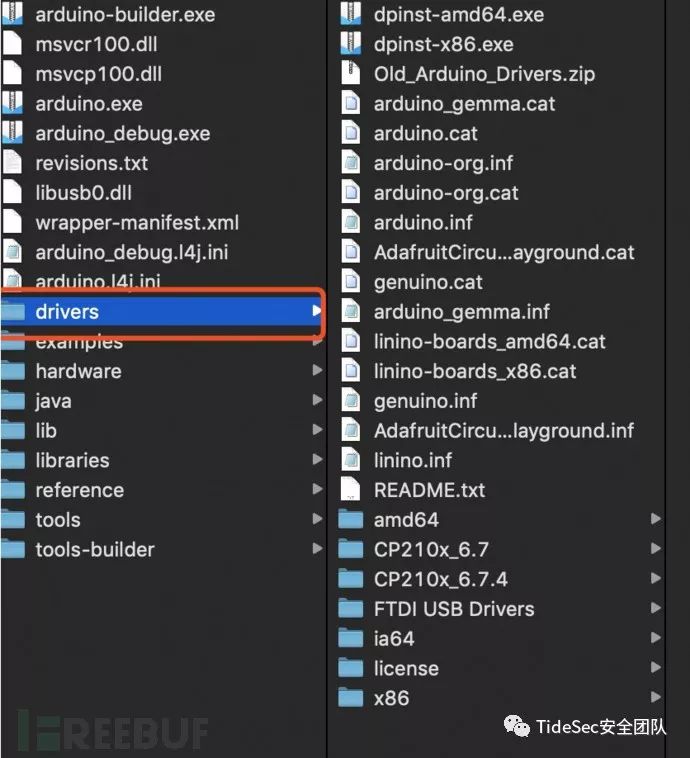Select the linino-boards_x86.cat file name
The height and width of the screenshot is (758, 690).
[x=475, y=371]
